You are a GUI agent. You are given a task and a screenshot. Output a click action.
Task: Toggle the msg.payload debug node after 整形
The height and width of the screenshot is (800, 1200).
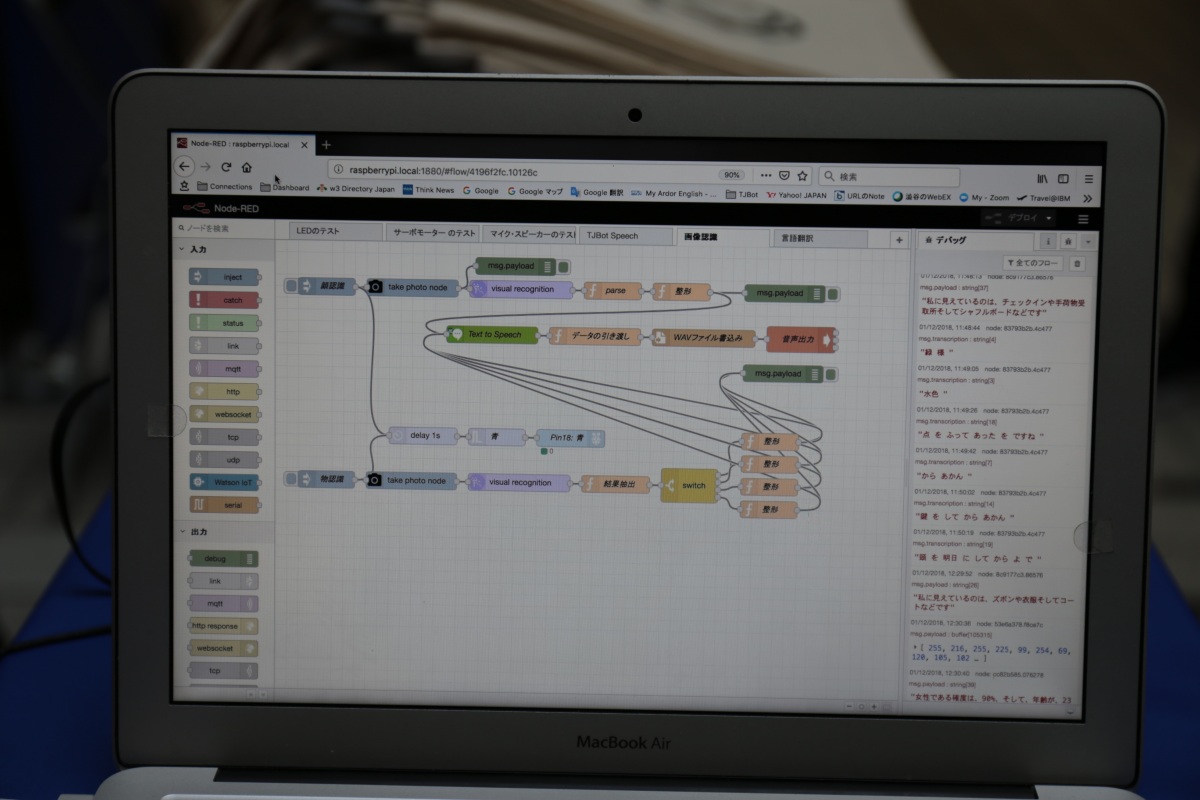click(x=833, y=293)
